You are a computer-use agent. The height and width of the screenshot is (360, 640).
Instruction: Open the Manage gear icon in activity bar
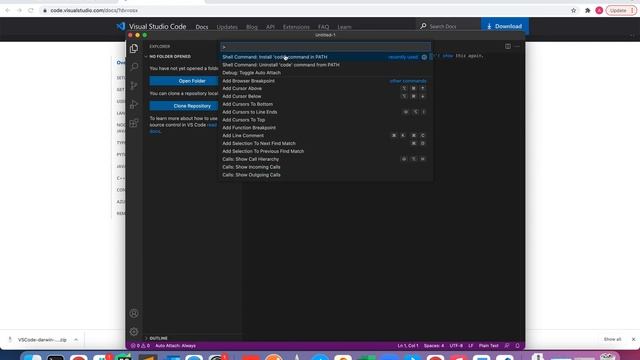pyautogui.click(x=134, y=332)
